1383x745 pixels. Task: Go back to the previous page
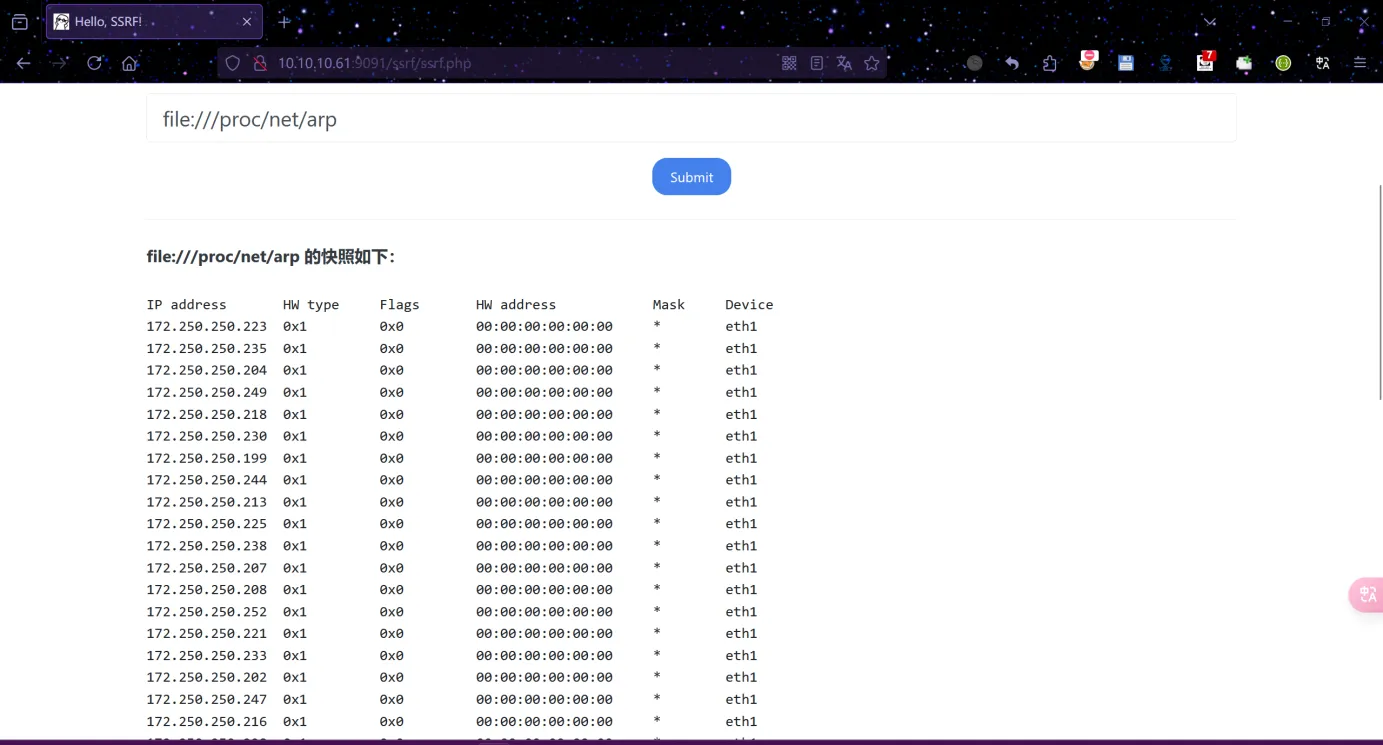pyautogui.click(x=23, y=63)
